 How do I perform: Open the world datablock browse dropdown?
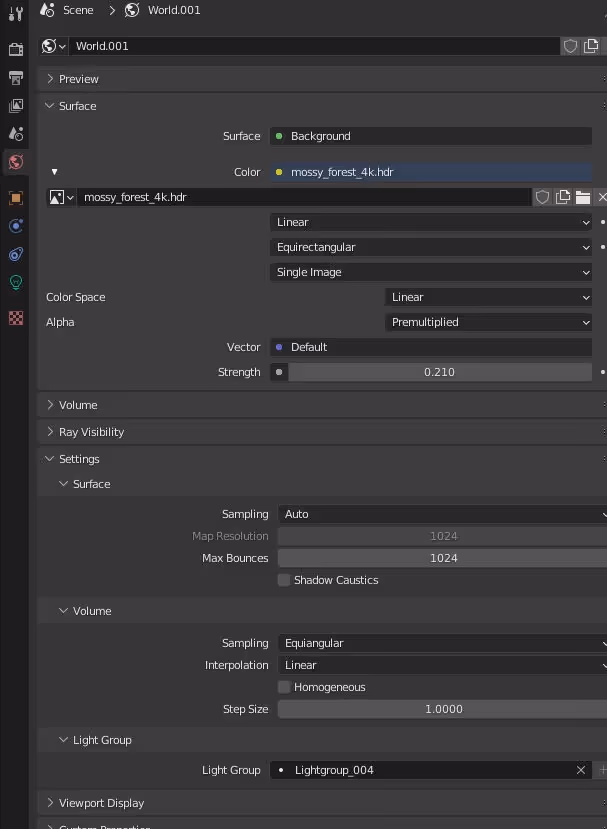(x=53, y=46)
